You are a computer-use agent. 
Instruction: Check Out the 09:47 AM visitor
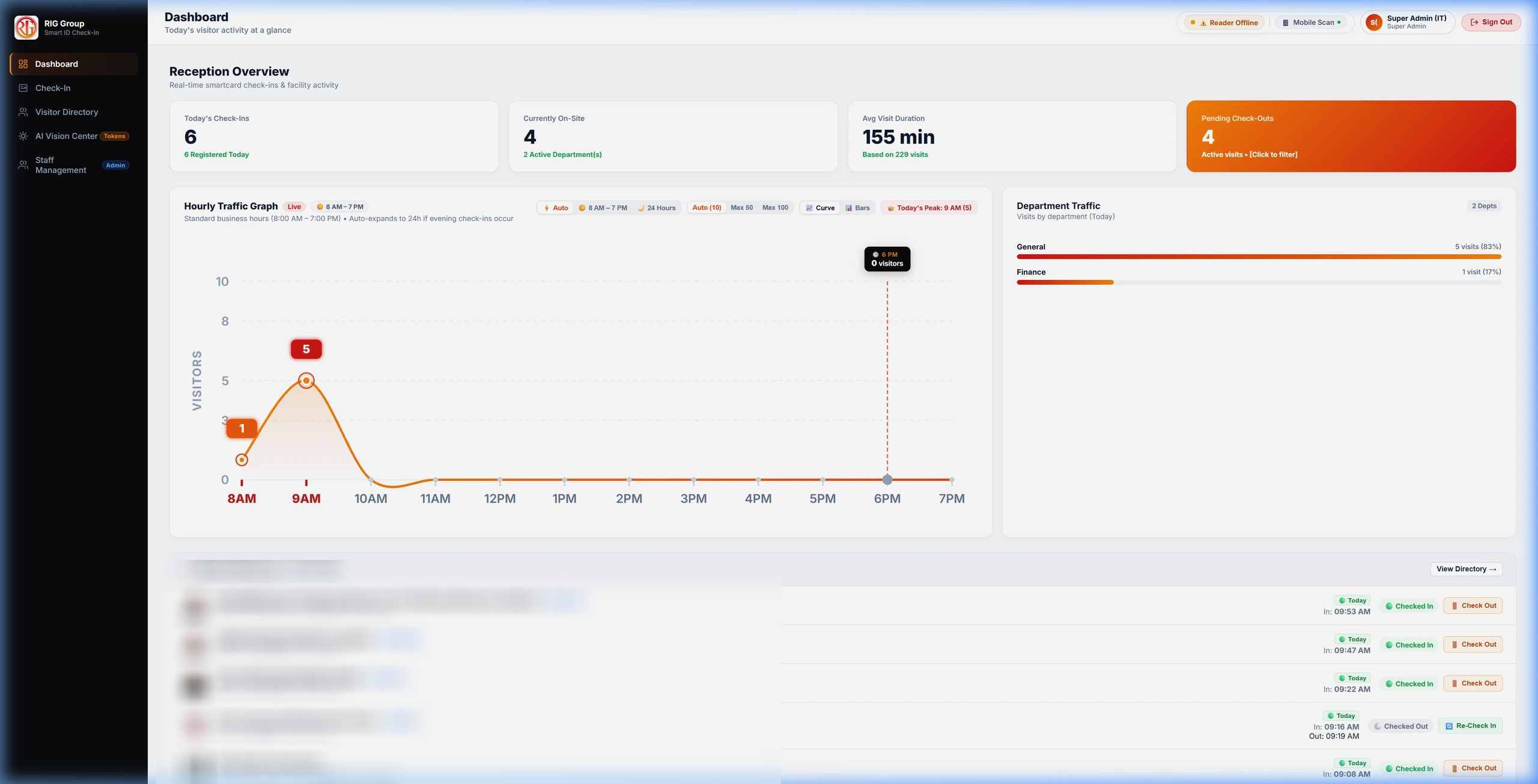[1473, 645]
